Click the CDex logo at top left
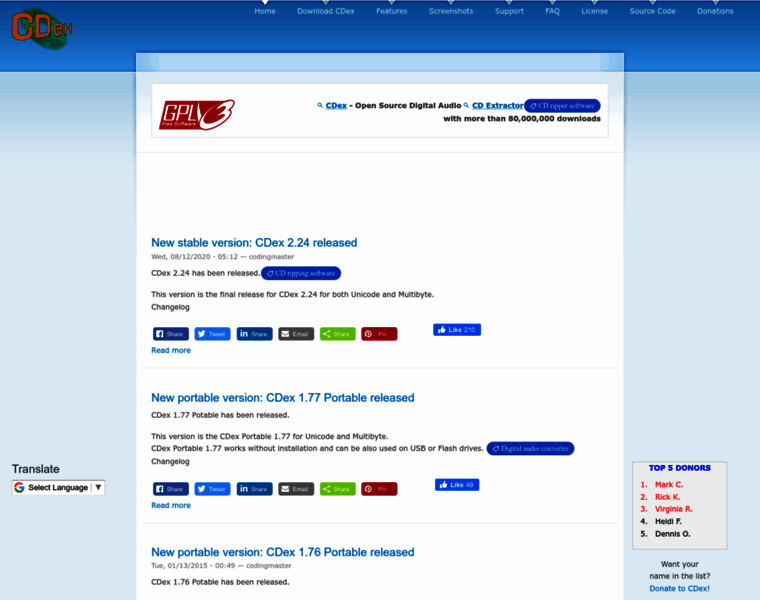 click(42, 29)
